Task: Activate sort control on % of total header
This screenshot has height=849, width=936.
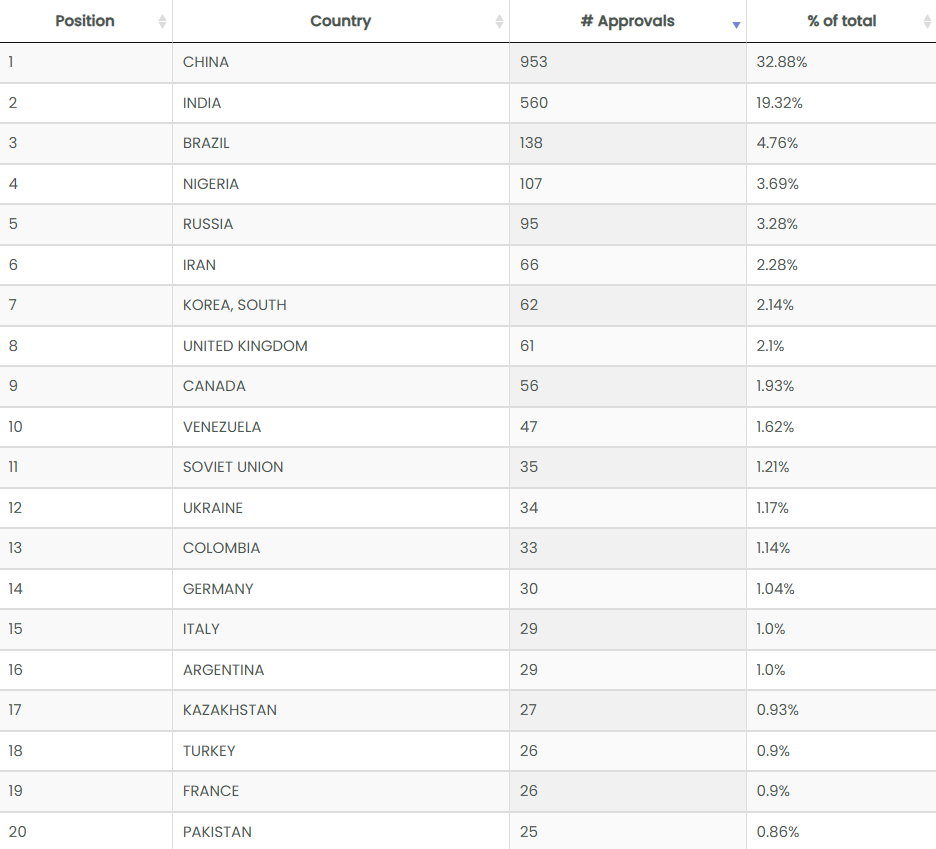Action: [925, 21]
